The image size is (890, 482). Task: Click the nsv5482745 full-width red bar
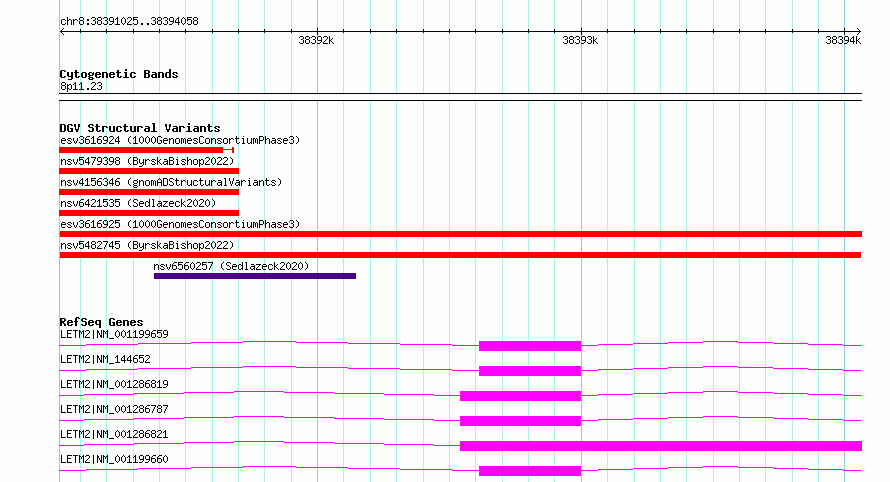click(460, 255)
